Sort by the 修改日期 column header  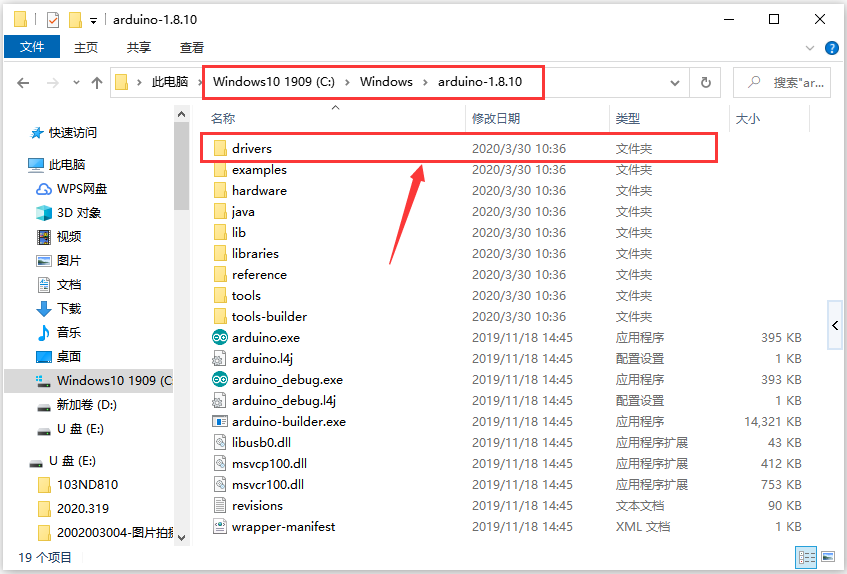tap(496, 118)
